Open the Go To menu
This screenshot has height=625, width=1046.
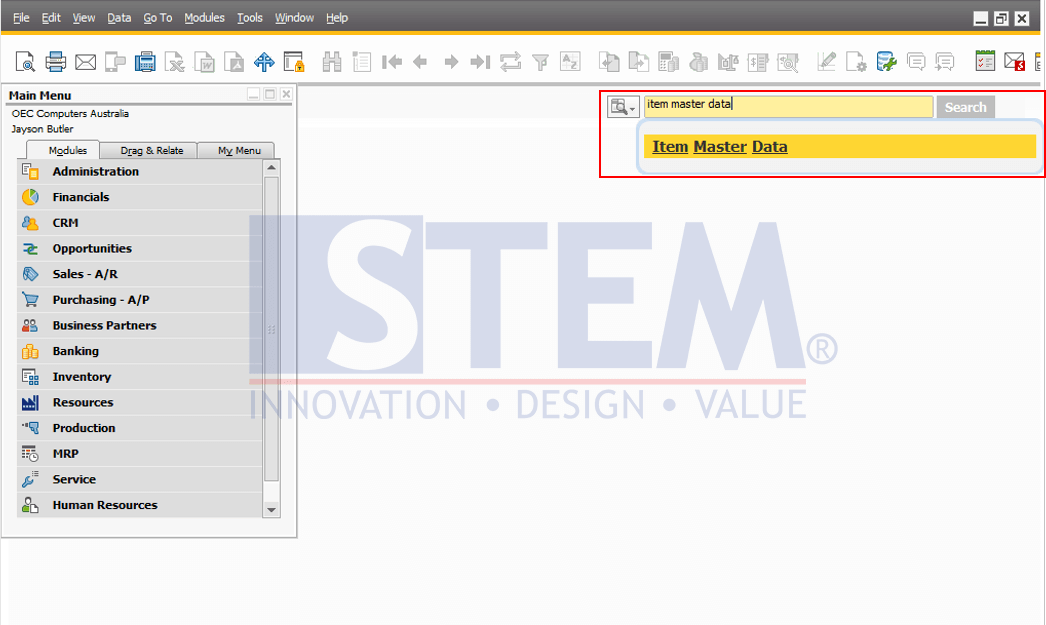[x=158, y=18]
